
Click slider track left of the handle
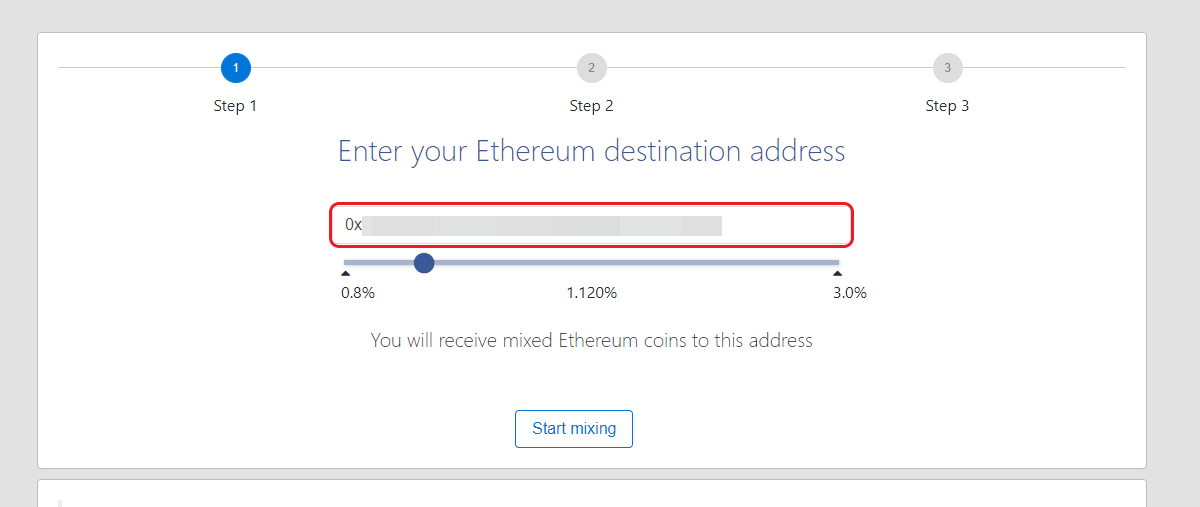coord(380,263)
